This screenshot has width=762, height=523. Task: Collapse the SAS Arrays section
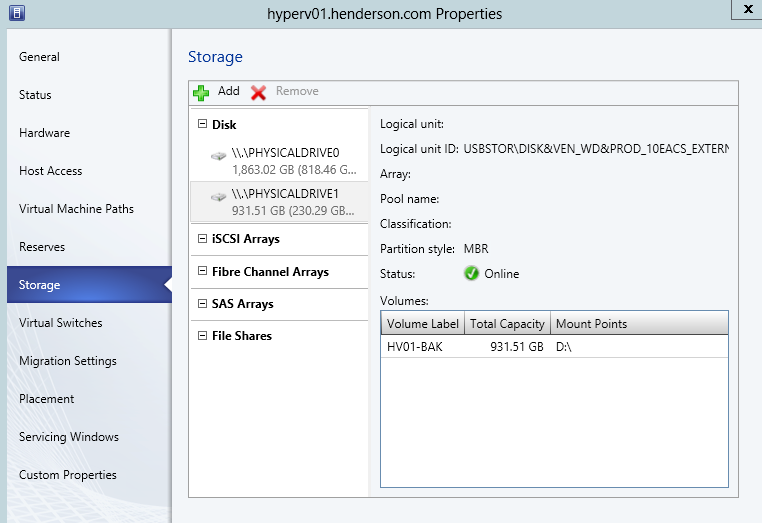[x=202, y=303]
